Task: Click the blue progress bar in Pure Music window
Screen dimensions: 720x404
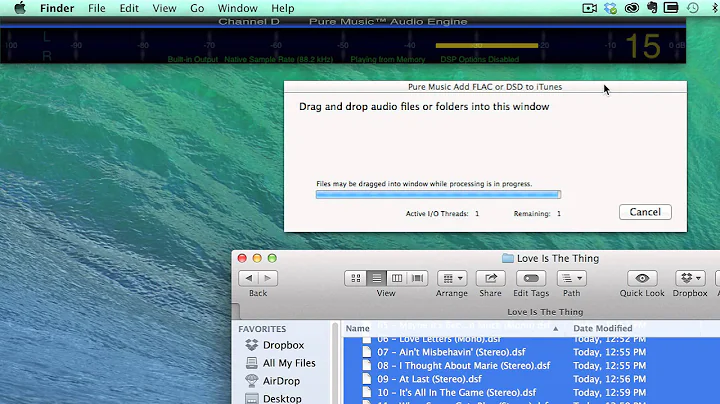Action: click(438, 195)
